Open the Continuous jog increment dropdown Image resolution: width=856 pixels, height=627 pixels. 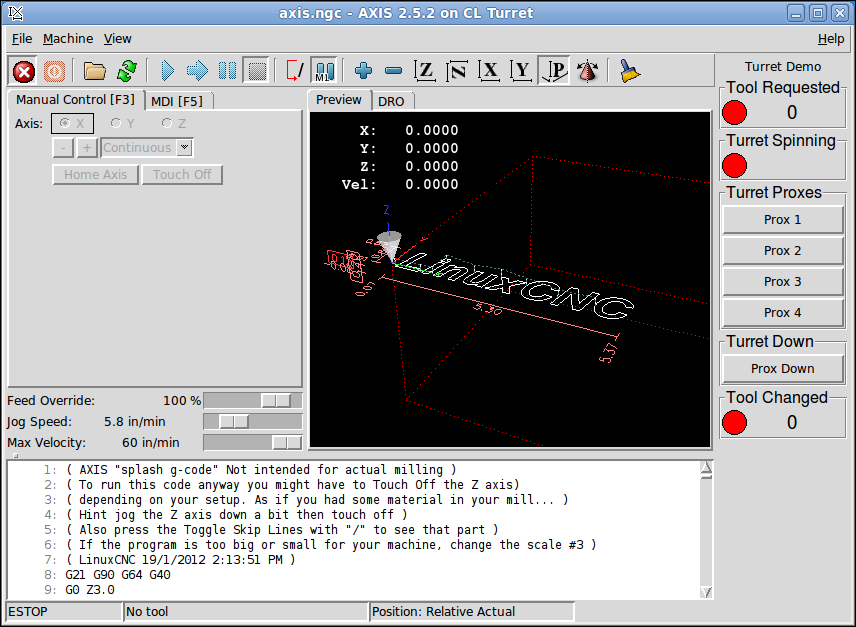point(185,147)
